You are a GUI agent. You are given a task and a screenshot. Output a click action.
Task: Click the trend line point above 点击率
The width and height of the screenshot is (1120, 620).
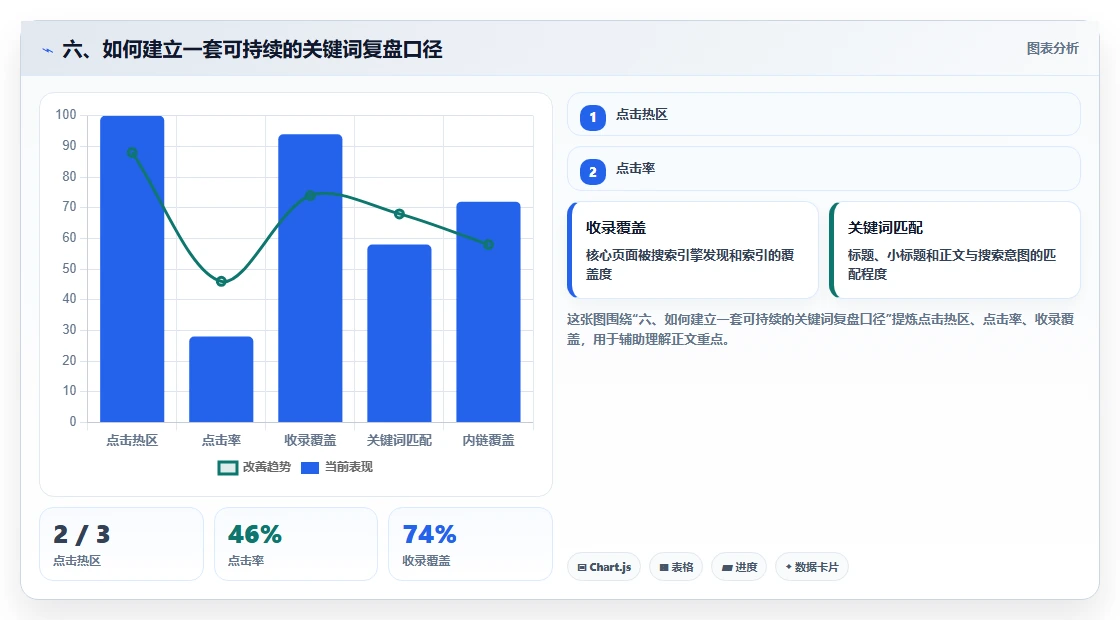coord(221,281)
